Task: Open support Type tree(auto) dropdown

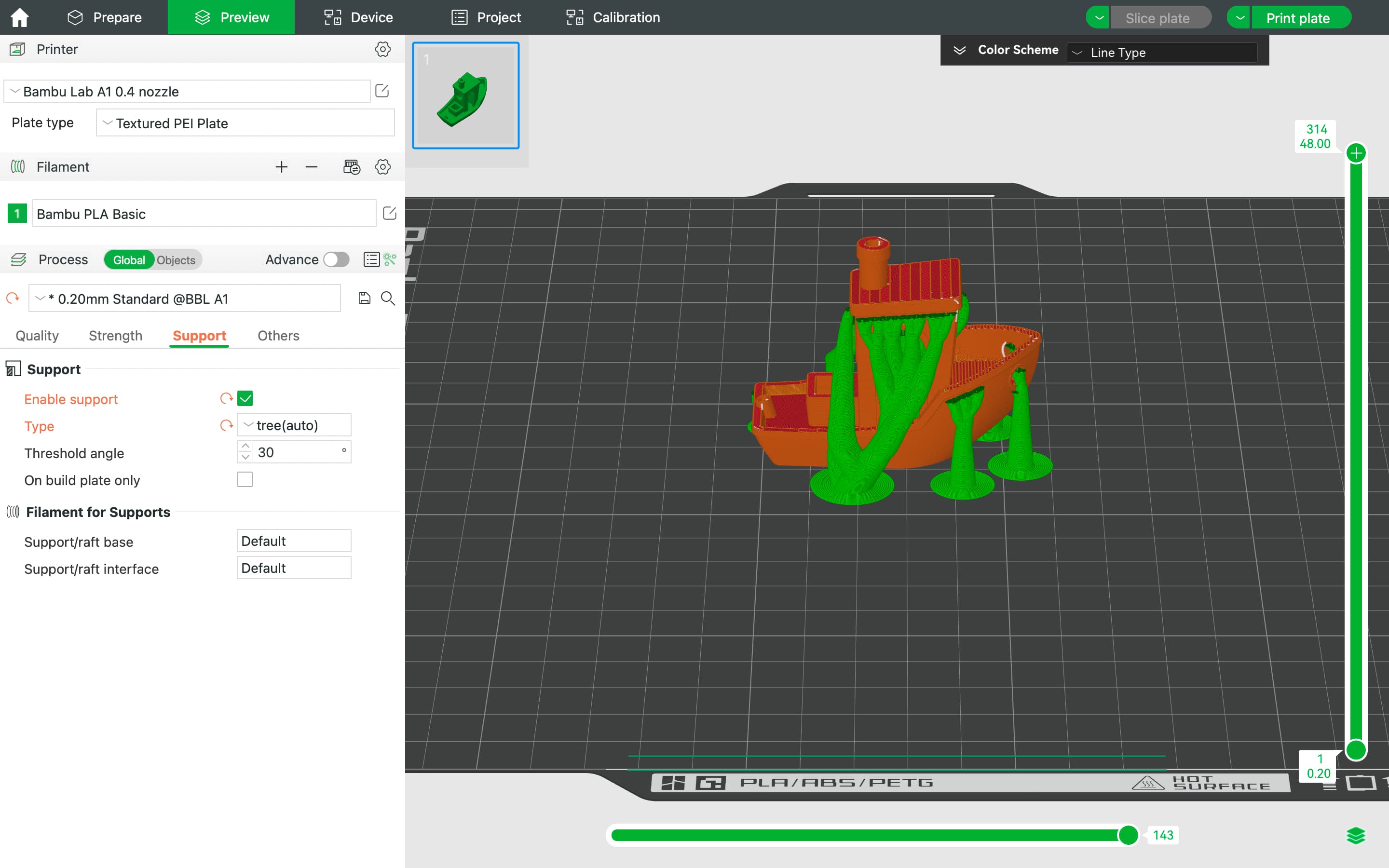Action: [x=294, y=425]
